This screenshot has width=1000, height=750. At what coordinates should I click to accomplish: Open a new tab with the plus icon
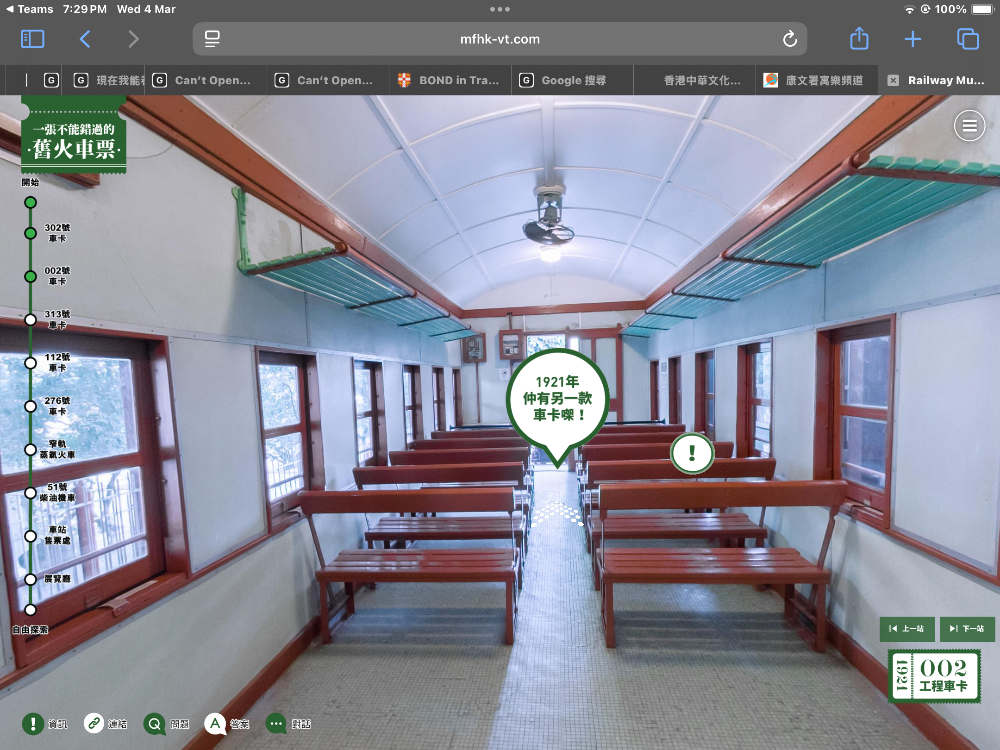pyautogui.click(x=913, y=39)
